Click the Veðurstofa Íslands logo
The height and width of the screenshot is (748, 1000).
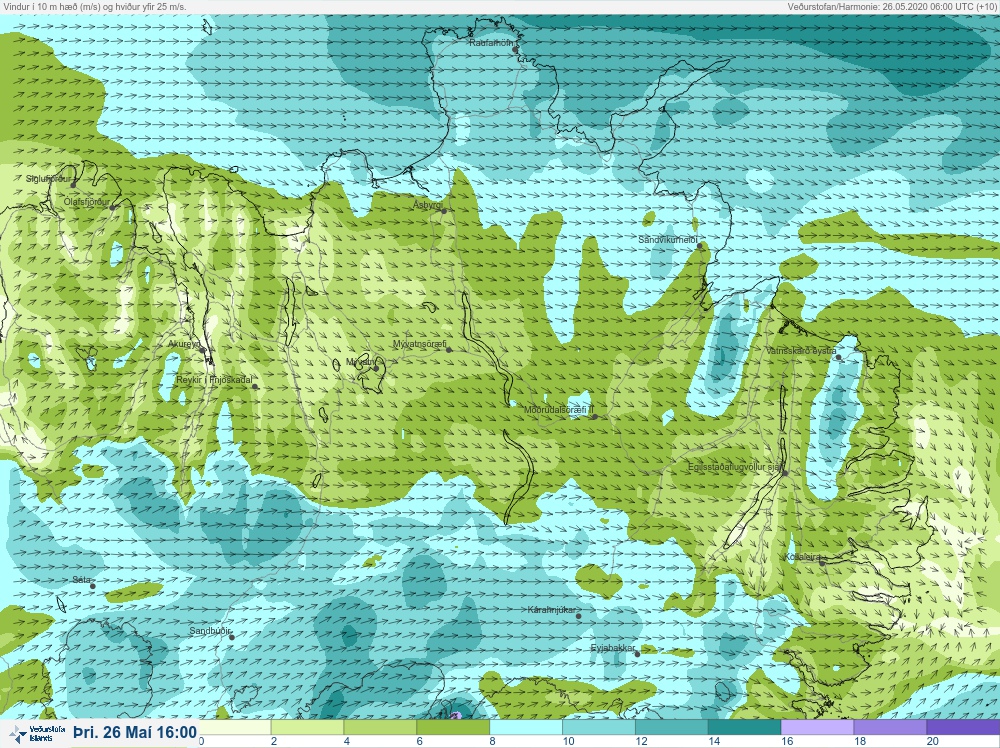[x=38, y=734]
